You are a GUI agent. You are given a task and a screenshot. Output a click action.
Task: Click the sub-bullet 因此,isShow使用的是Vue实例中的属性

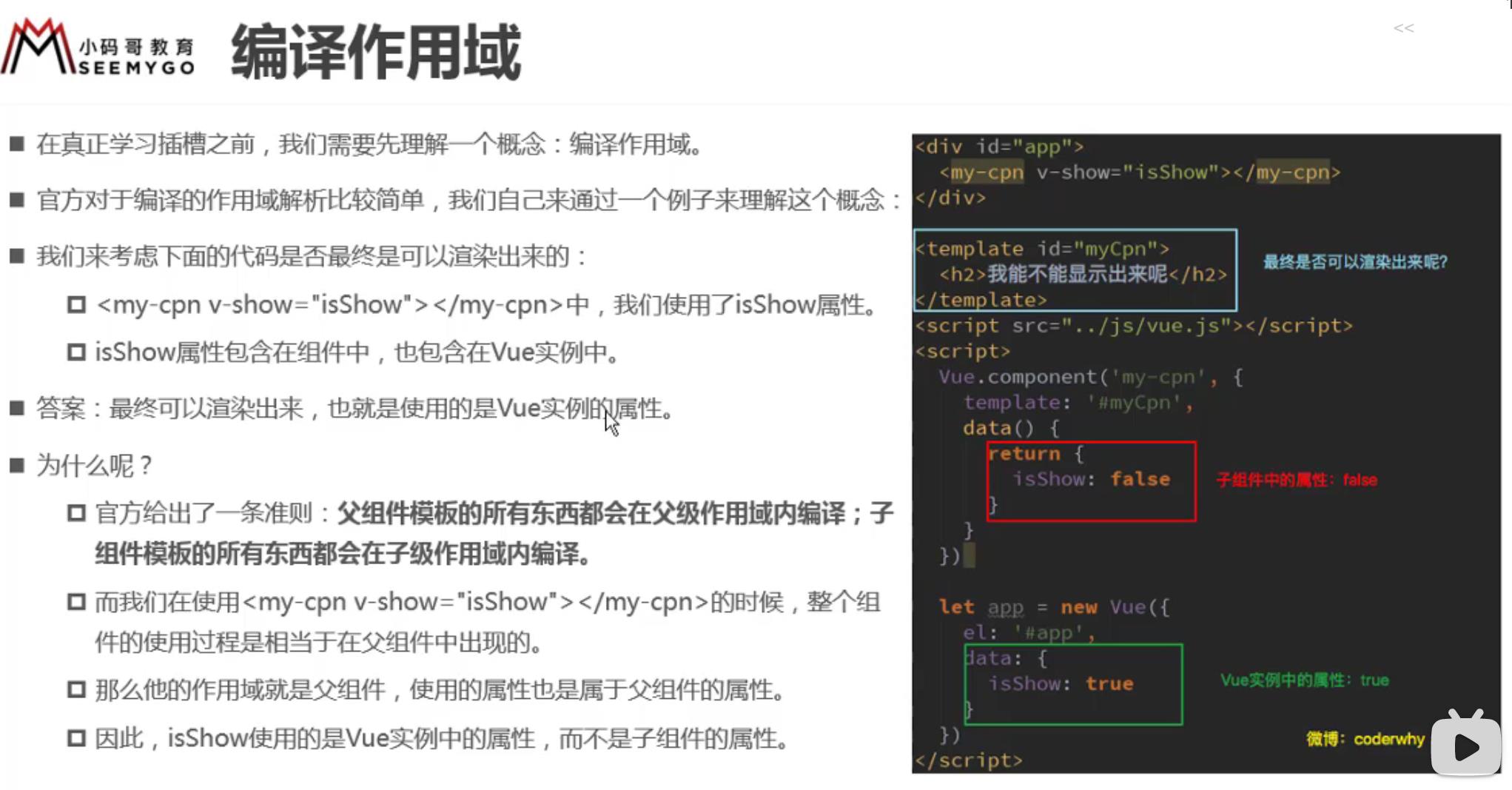443,738
